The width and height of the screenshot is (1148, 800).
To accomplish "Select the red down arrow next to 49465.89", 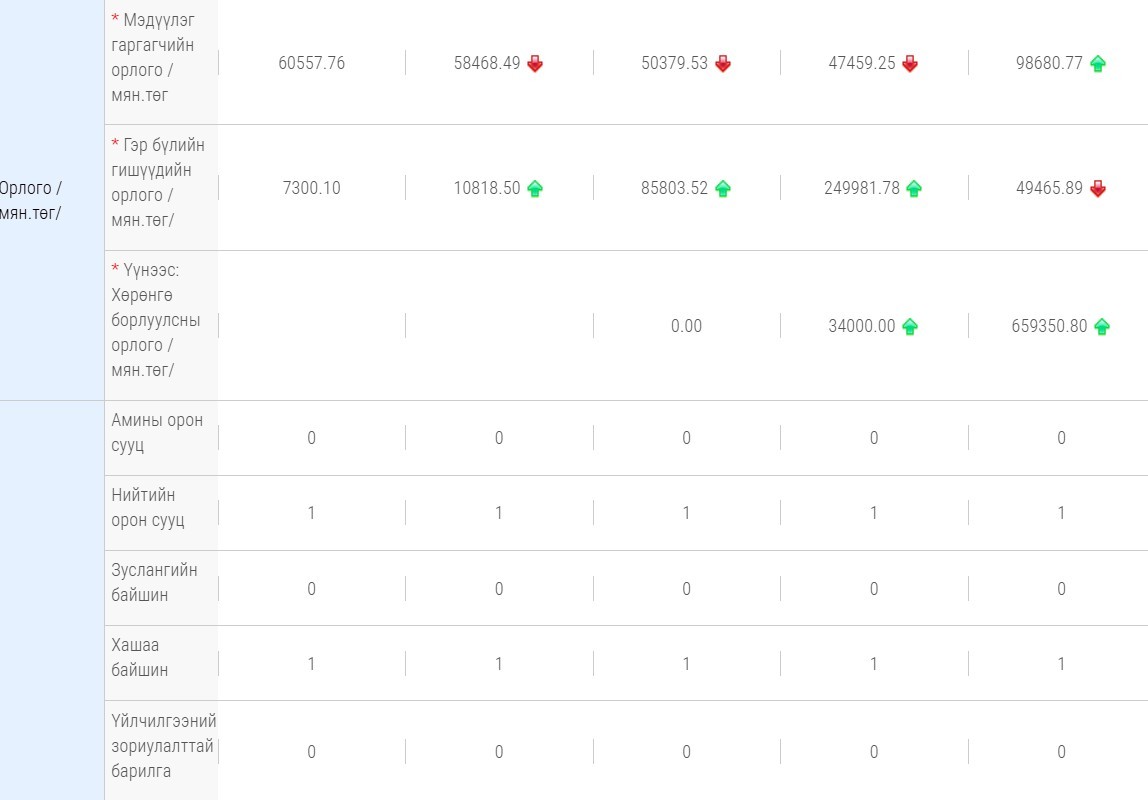I will 1098,188.
